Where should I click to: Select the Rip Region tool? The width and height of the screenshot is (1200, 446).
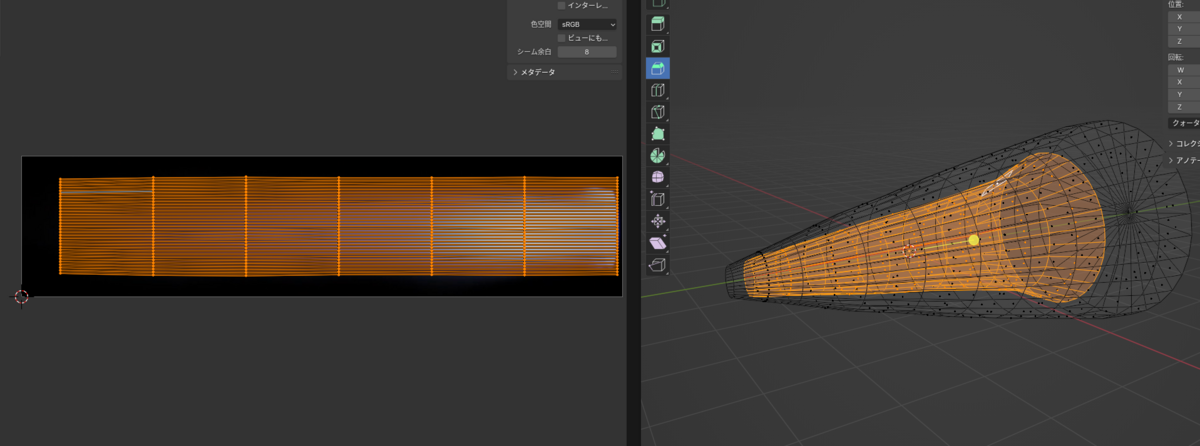point(658,266)
